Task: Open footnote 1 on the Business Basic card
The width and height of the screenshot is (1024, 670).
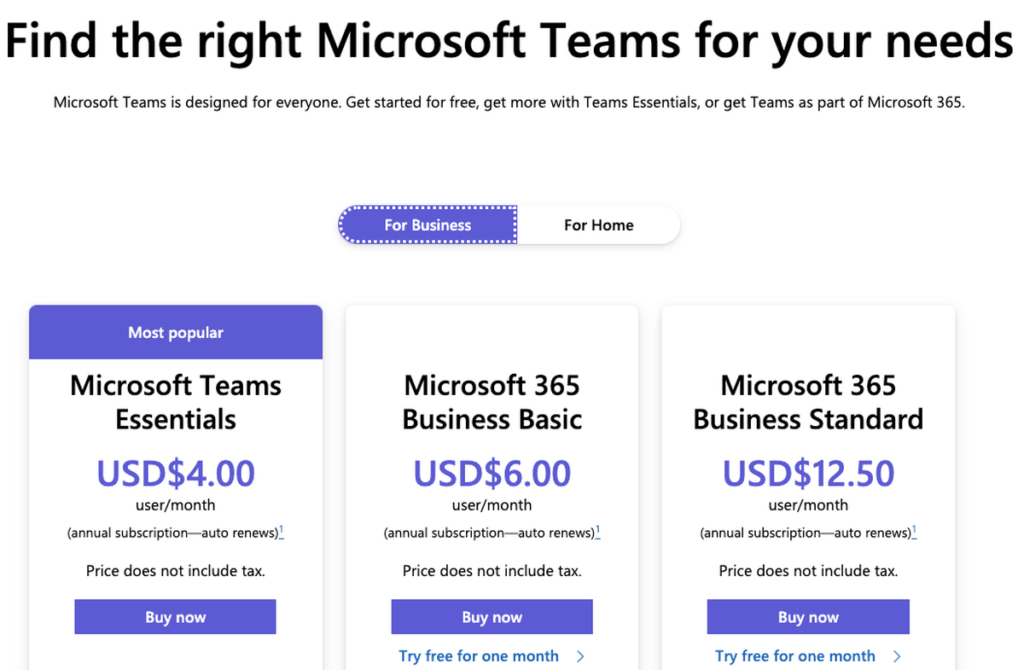Action: (x=596, y=528)
